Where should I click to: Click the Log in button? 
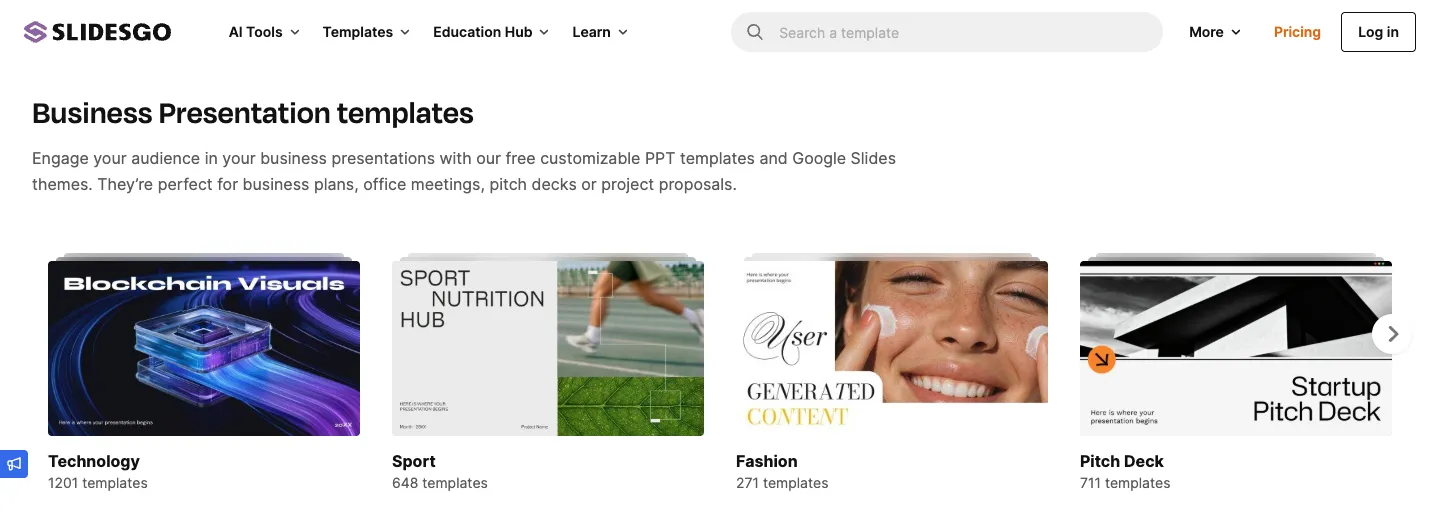tap(1378, 32)
